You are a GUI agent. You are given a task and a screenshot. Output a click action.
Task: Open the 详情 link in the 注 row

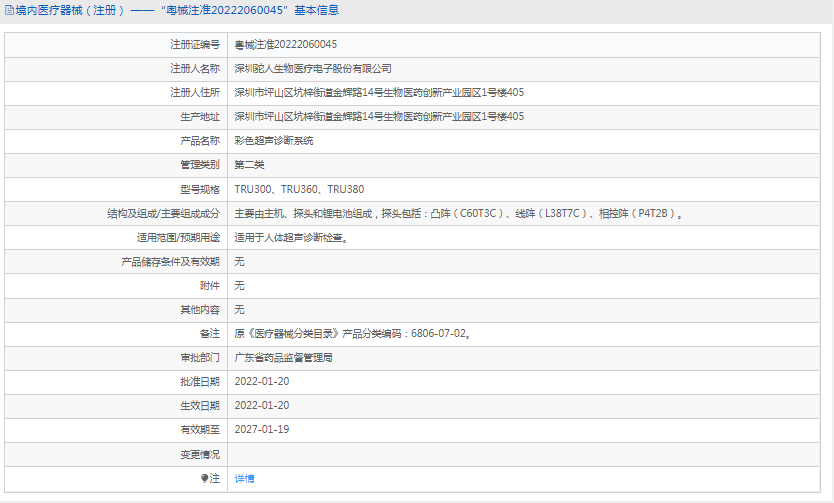click(244, 479)
